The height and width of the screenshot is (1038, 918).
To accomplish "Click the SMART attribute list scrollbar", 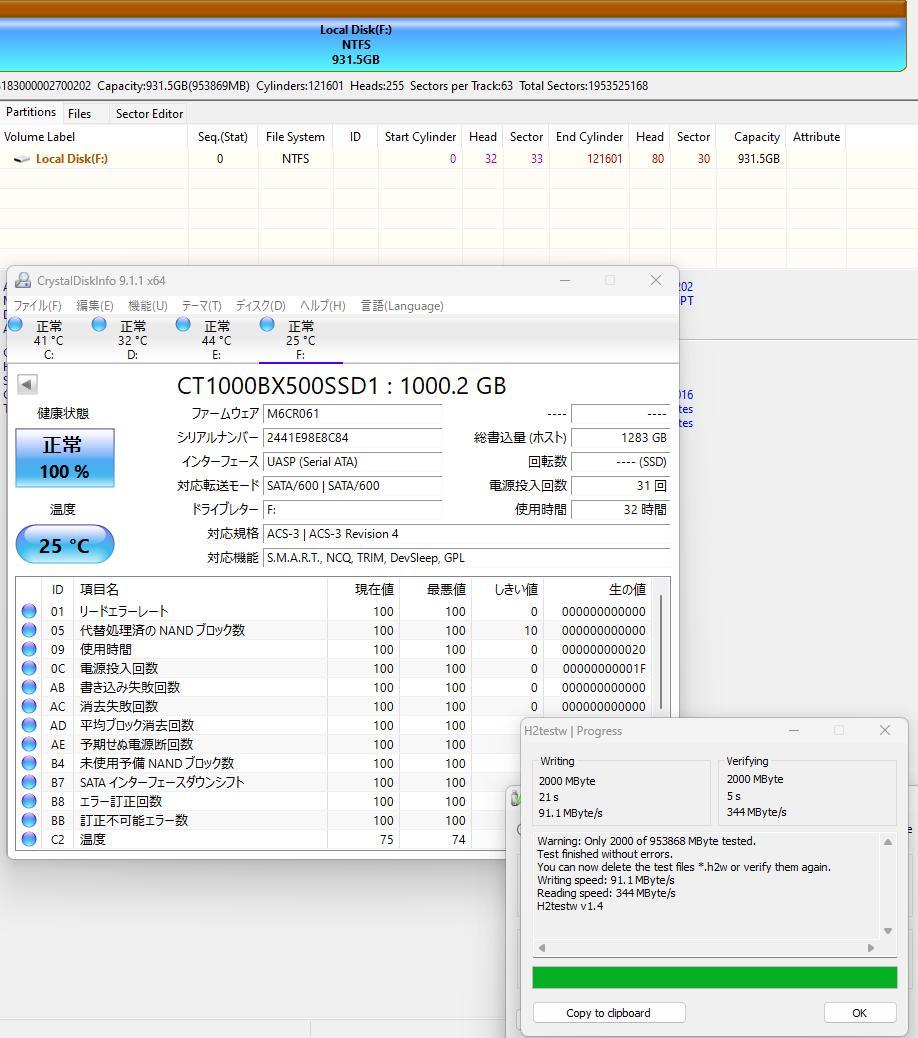I will tap(661, 652).
